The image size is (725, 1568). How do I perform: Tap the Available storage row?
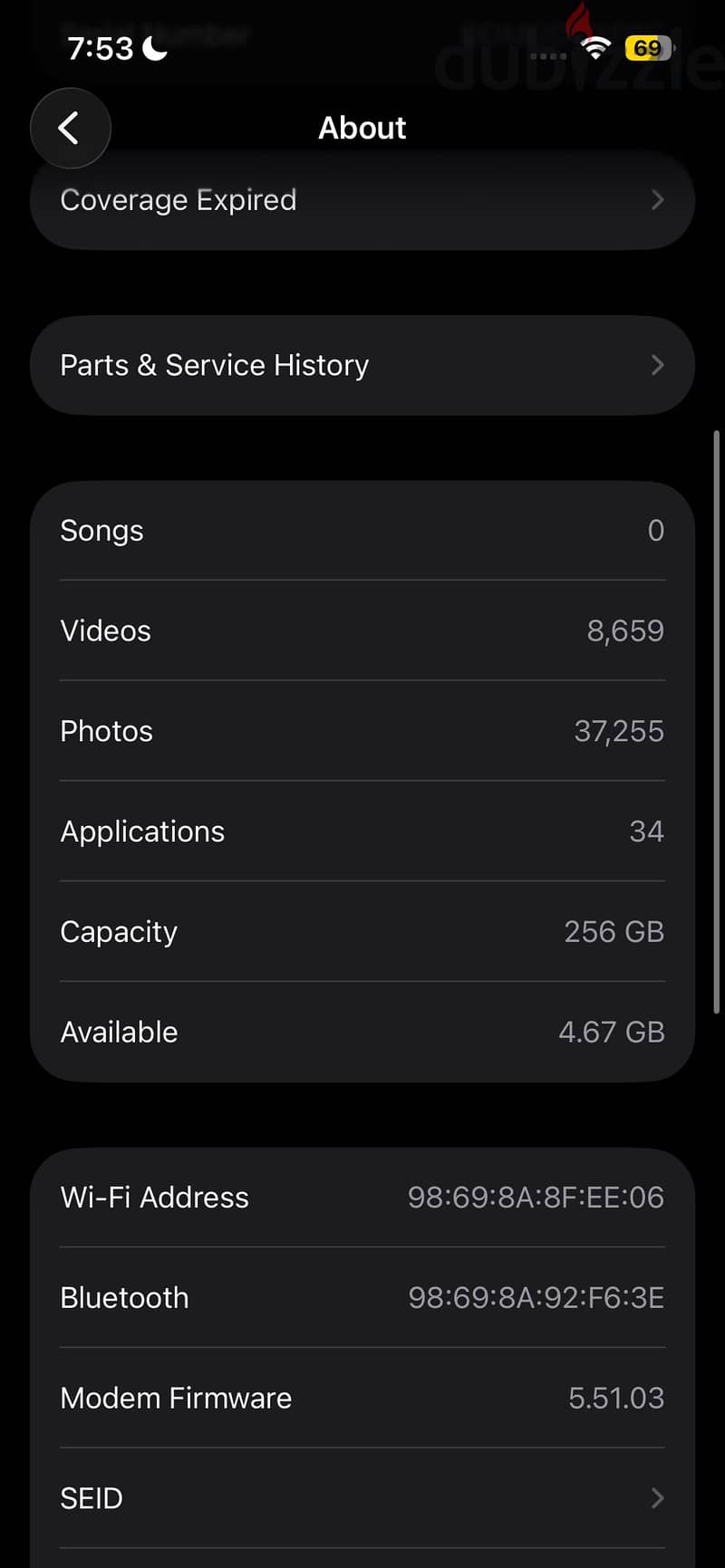[362, 1032]
